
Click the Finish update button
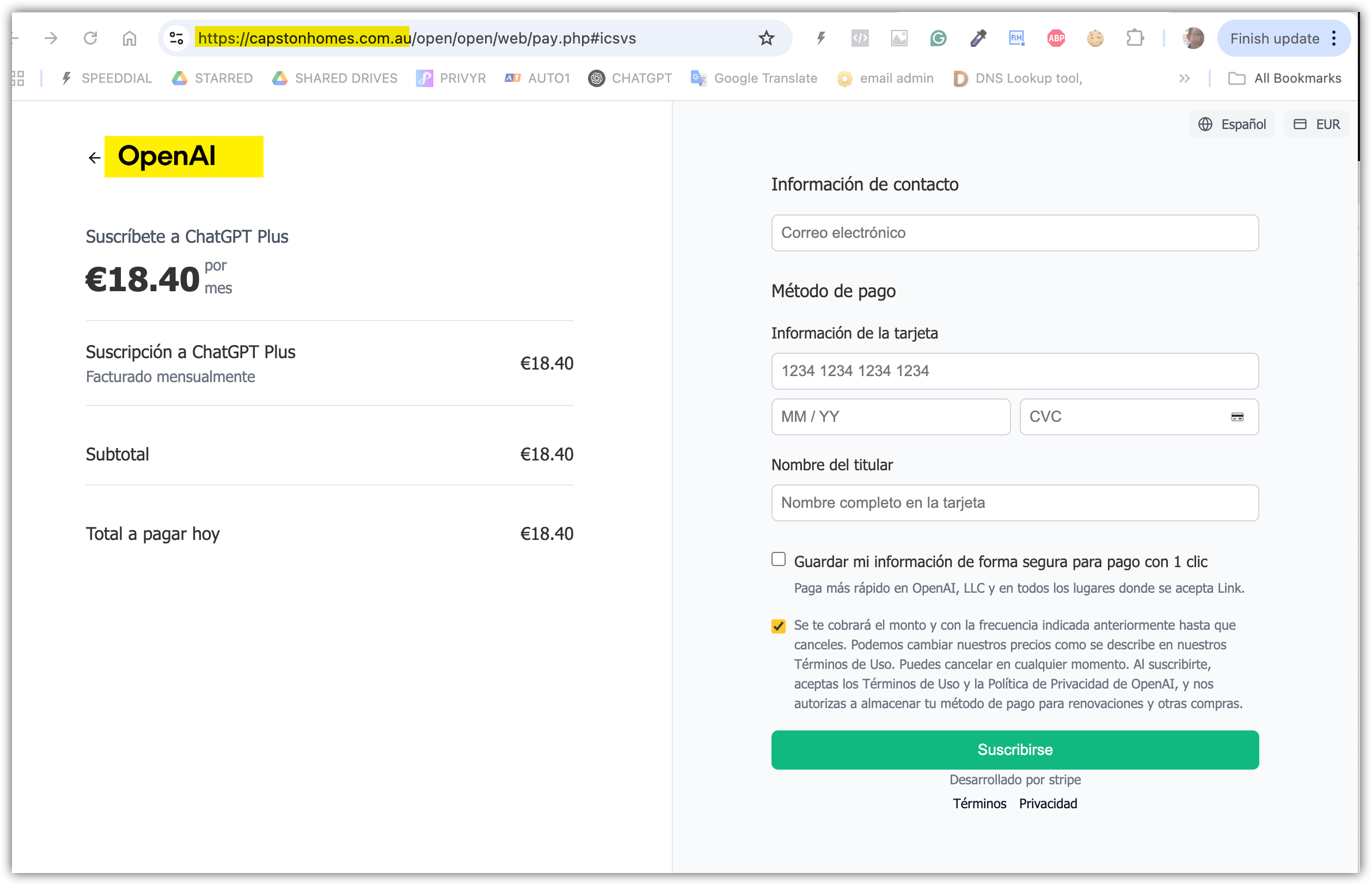tap(1275, 39)
